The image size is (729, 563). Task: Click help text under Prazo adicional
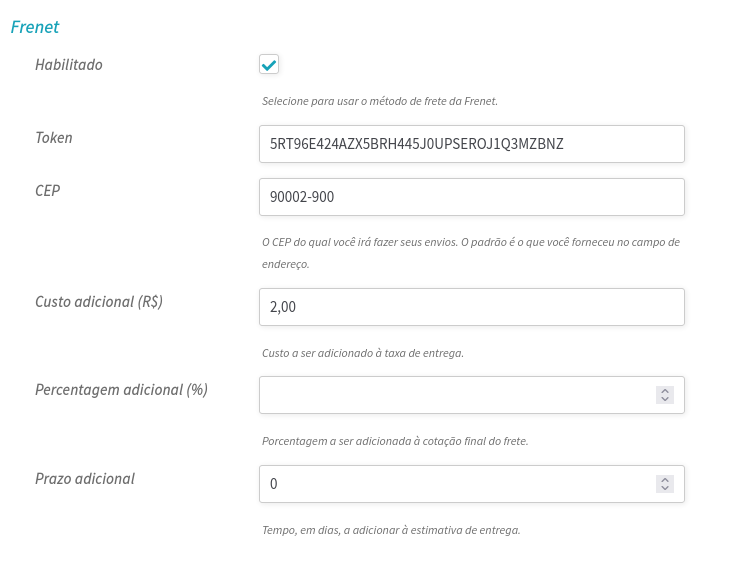coord(390,530)
